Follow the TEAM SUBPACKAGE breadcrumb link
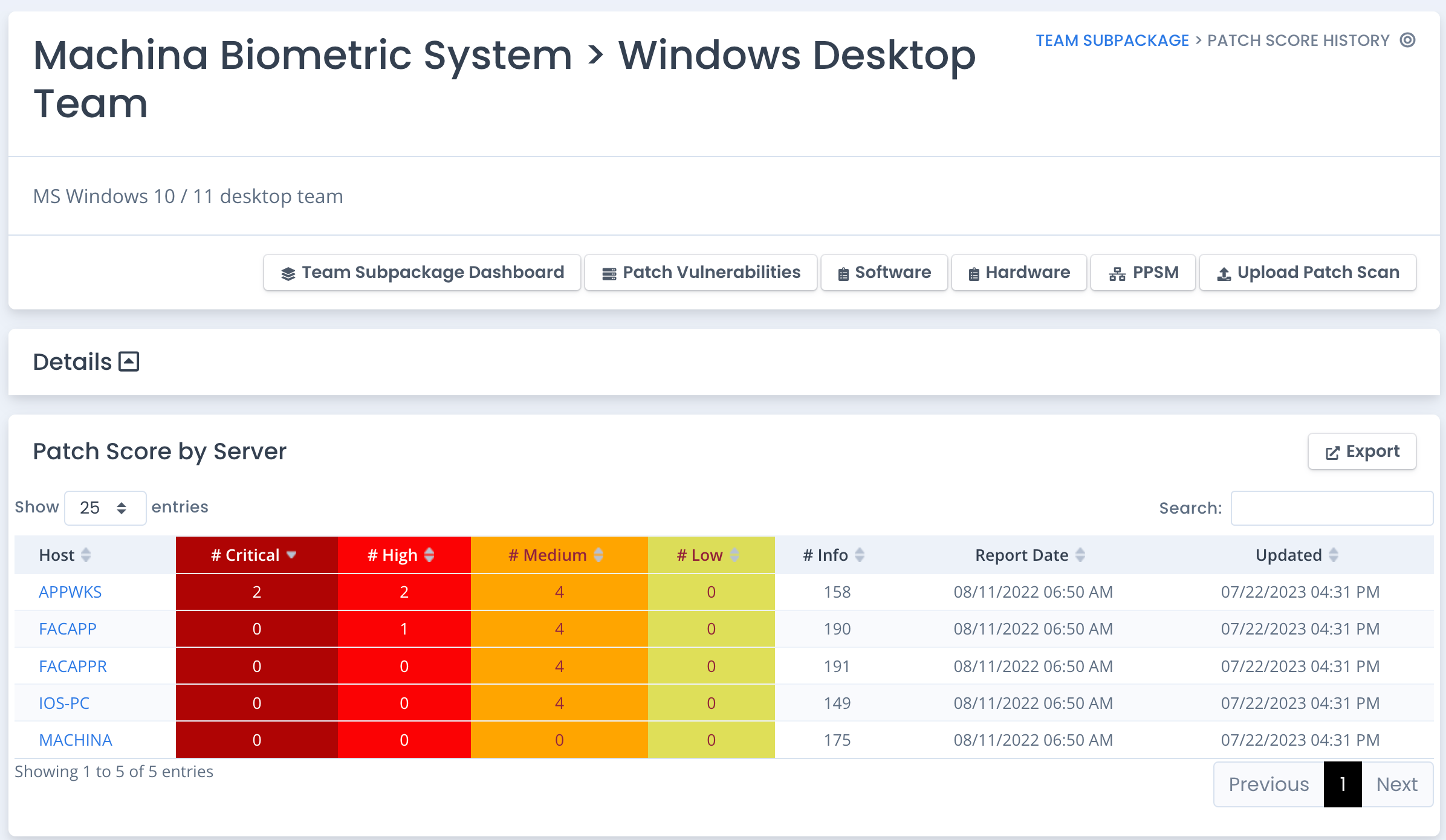Screen dimensions: 1446x840 [x=1112, y=40]
